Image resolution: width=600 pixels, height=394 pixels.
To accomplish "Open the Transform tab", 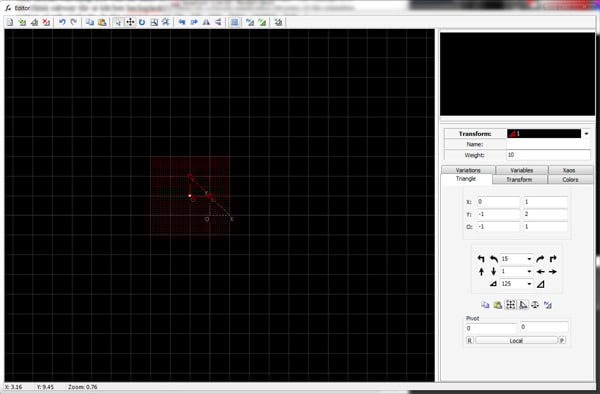I will [x=519, y=179].
